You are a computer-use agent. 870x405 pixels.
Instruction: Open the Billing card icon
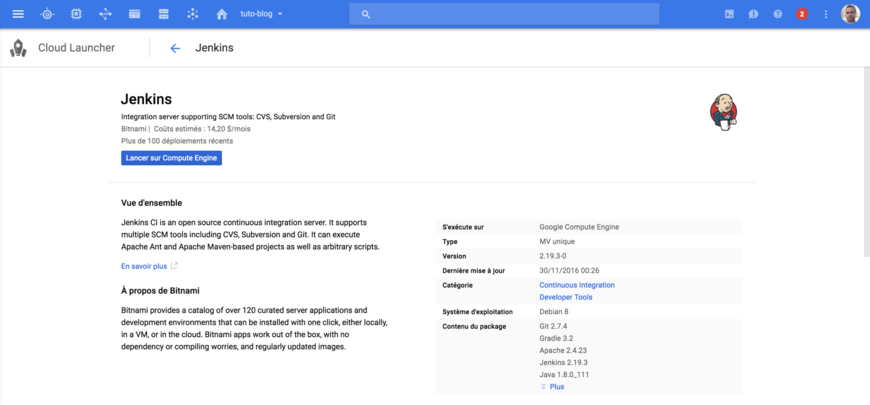click(134, 14)
